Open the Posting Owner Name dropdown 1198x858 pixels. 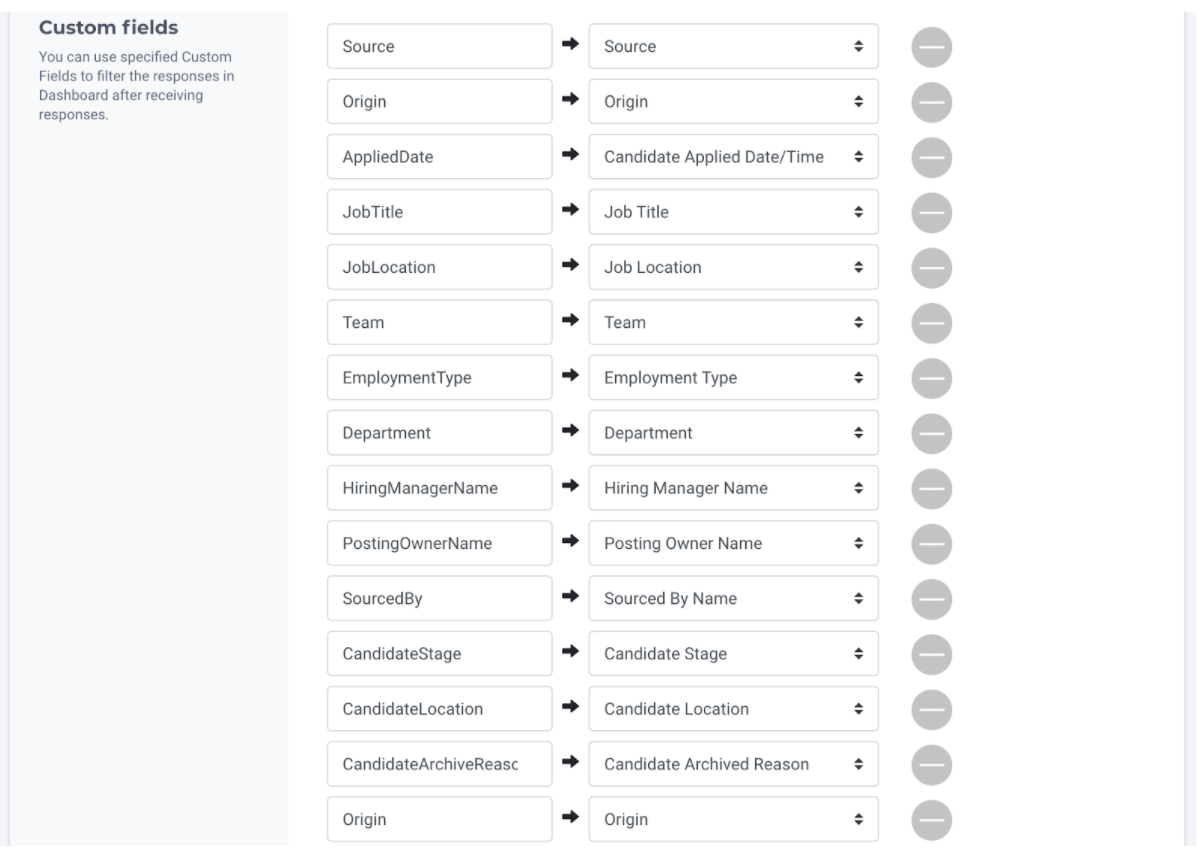[733, 543]
